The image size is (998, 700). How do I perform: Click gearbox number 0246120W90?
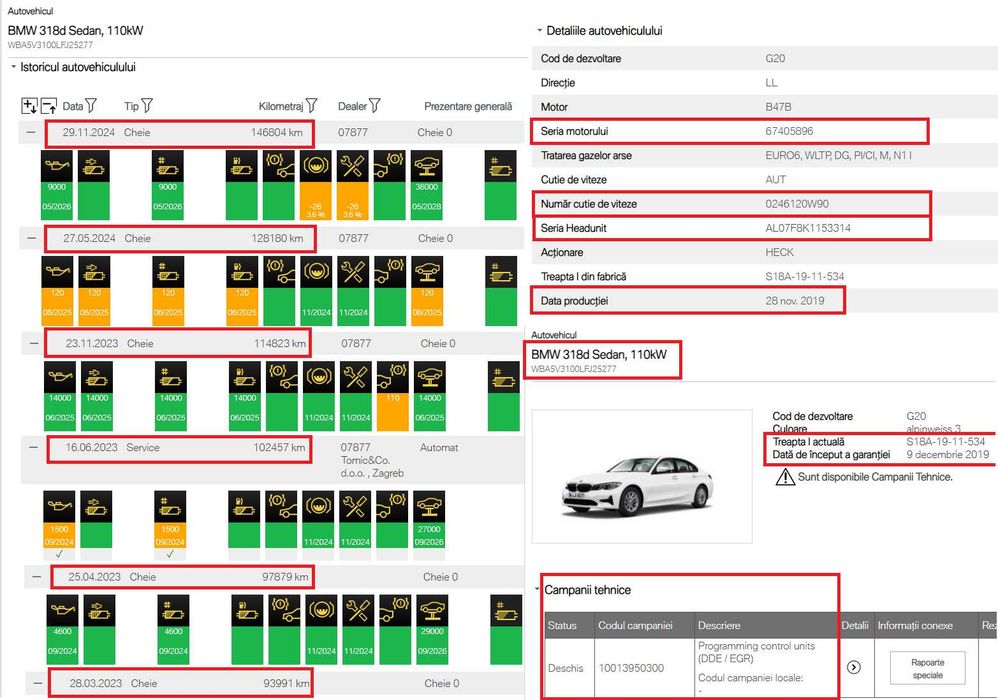click(797, 204)
